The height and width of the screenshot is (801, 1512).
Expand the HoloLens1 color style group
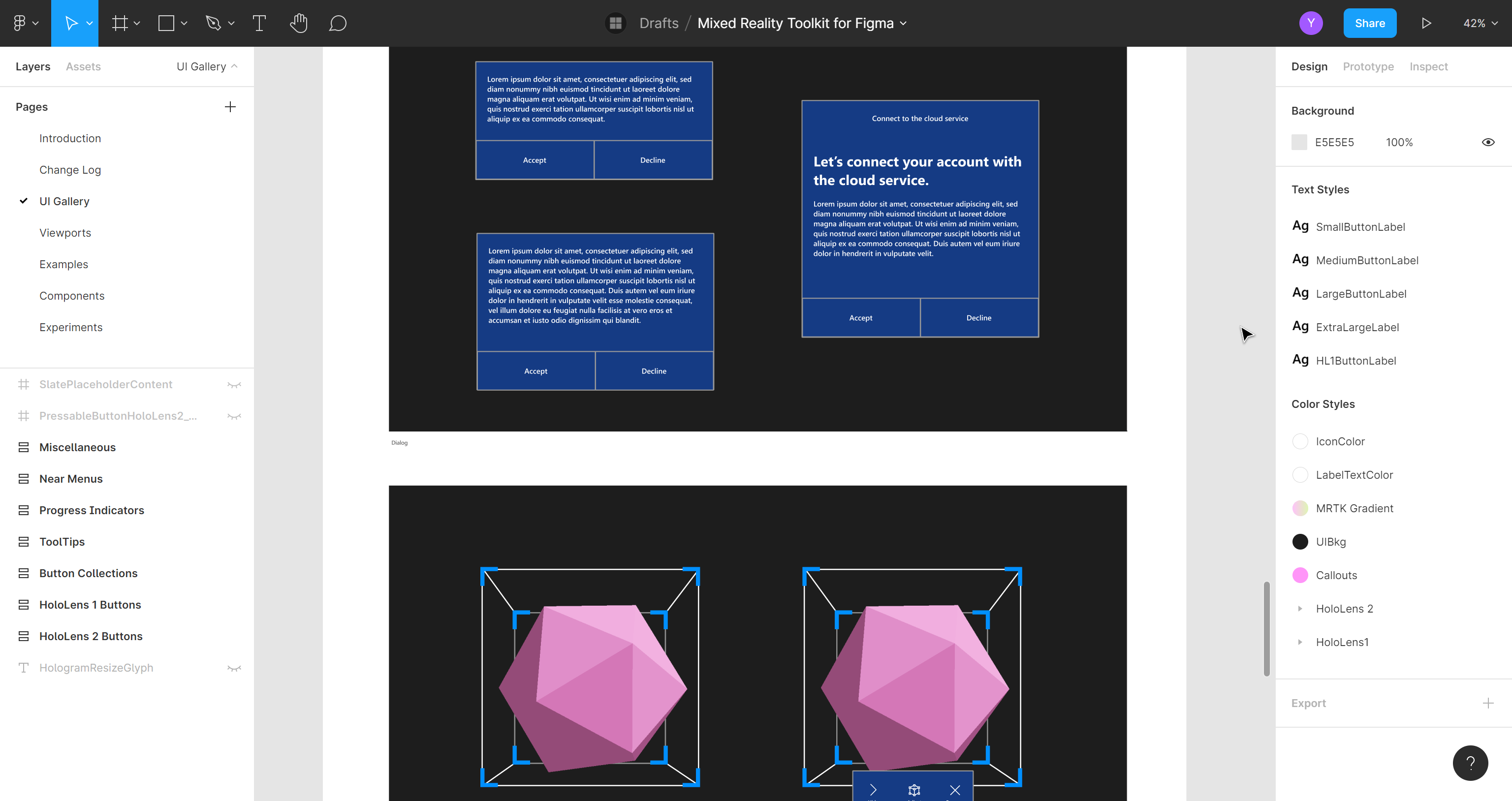tap(1300, 642)
